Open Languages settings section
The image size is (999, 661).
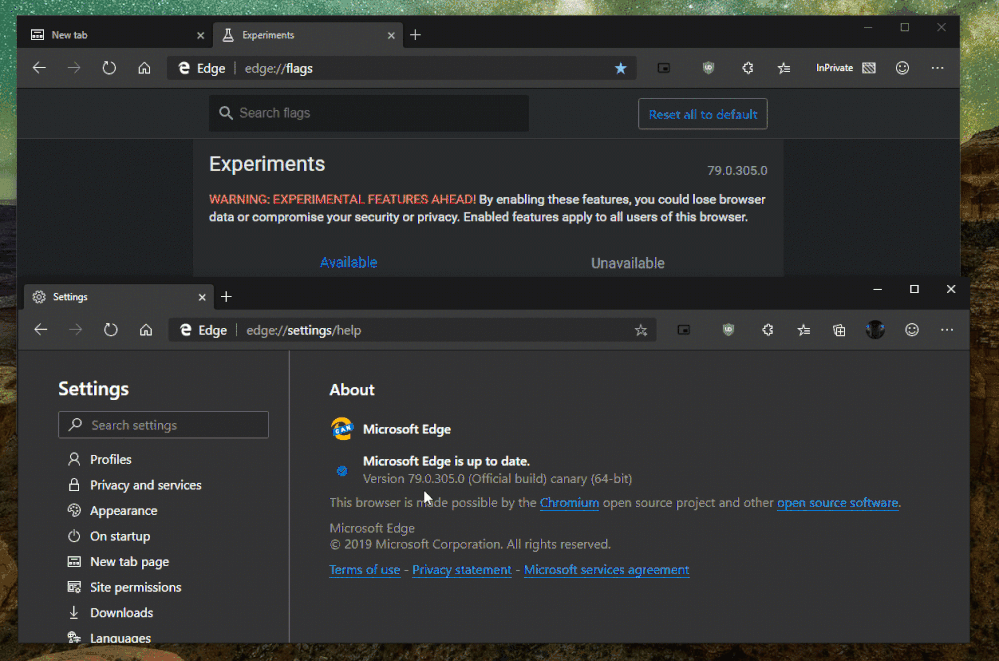pyautogui.click(x=109, y=637)
